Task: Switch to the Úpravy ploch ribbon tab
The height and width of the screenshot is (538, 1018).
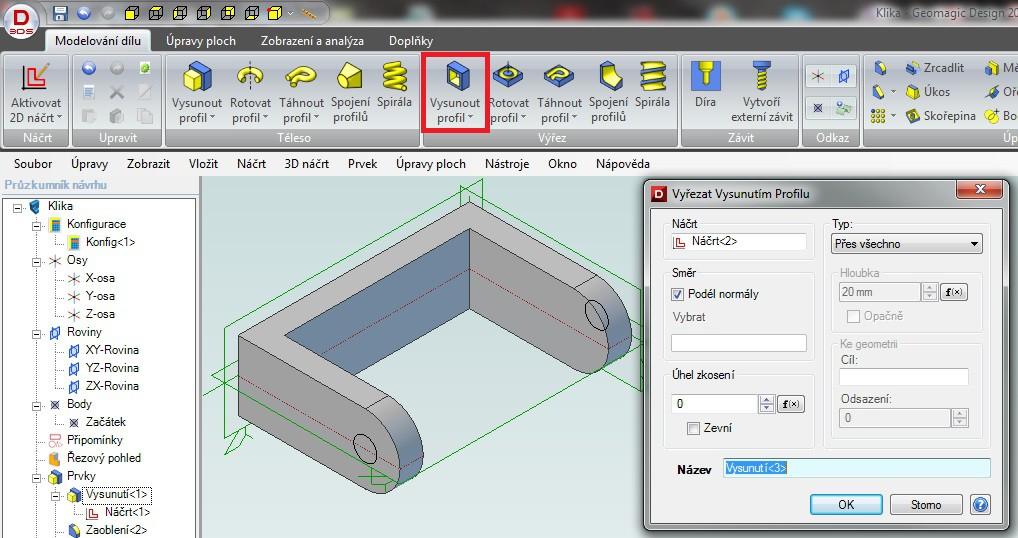Action: (201, 40)
